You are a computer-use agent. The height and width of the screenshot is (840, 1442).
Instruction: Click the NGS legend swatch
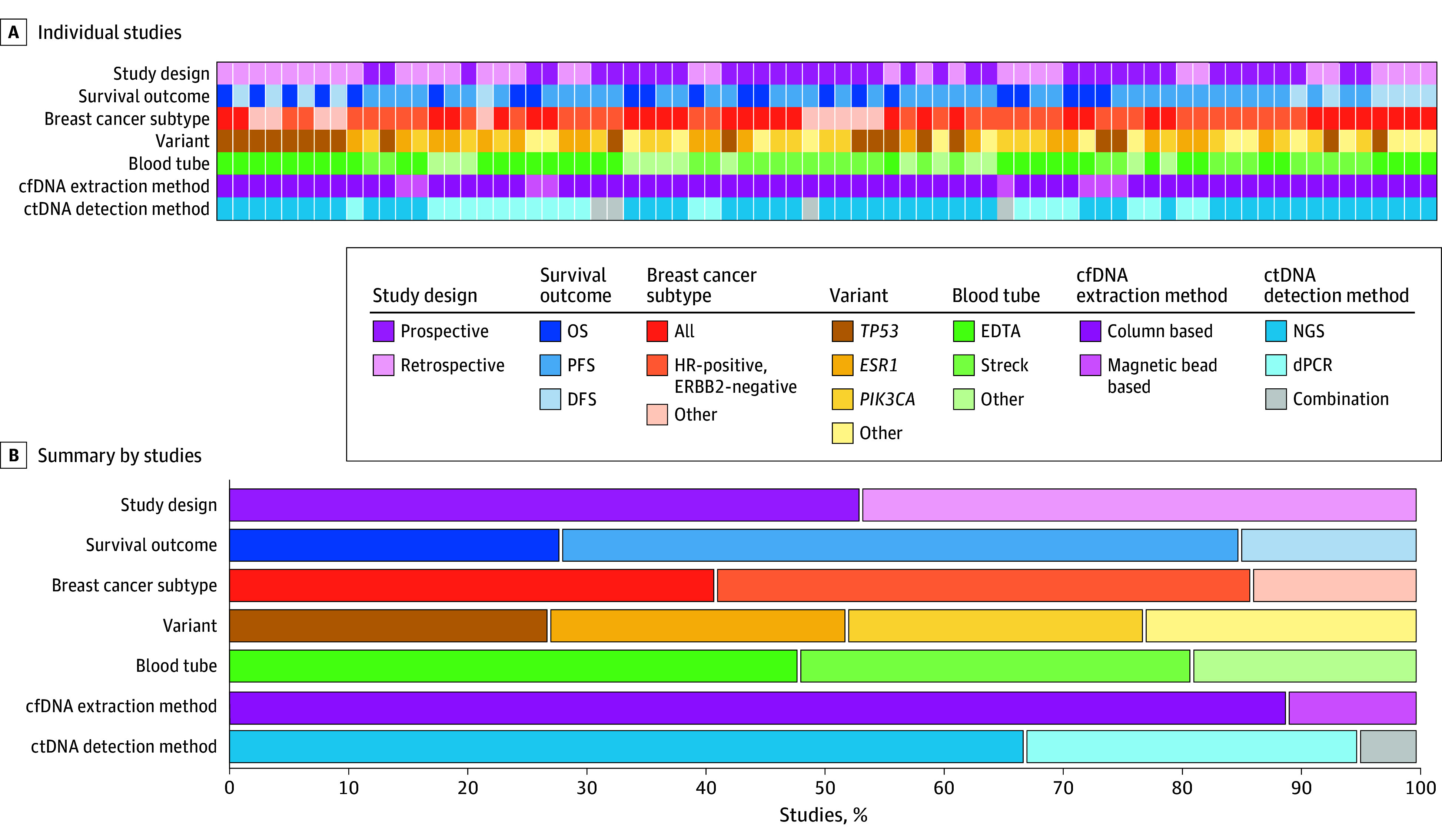click(x=1276, y=331)
